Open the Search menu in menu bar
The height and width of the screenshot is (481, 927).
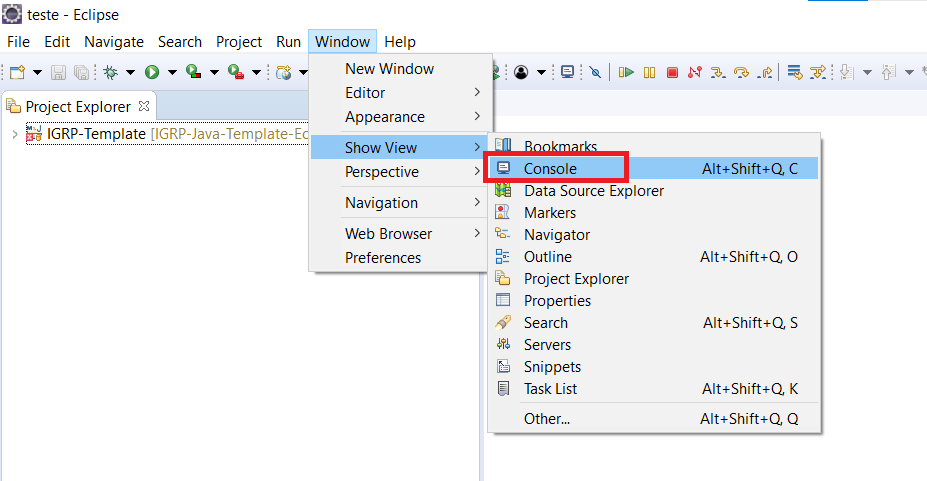tap(180, 42)
